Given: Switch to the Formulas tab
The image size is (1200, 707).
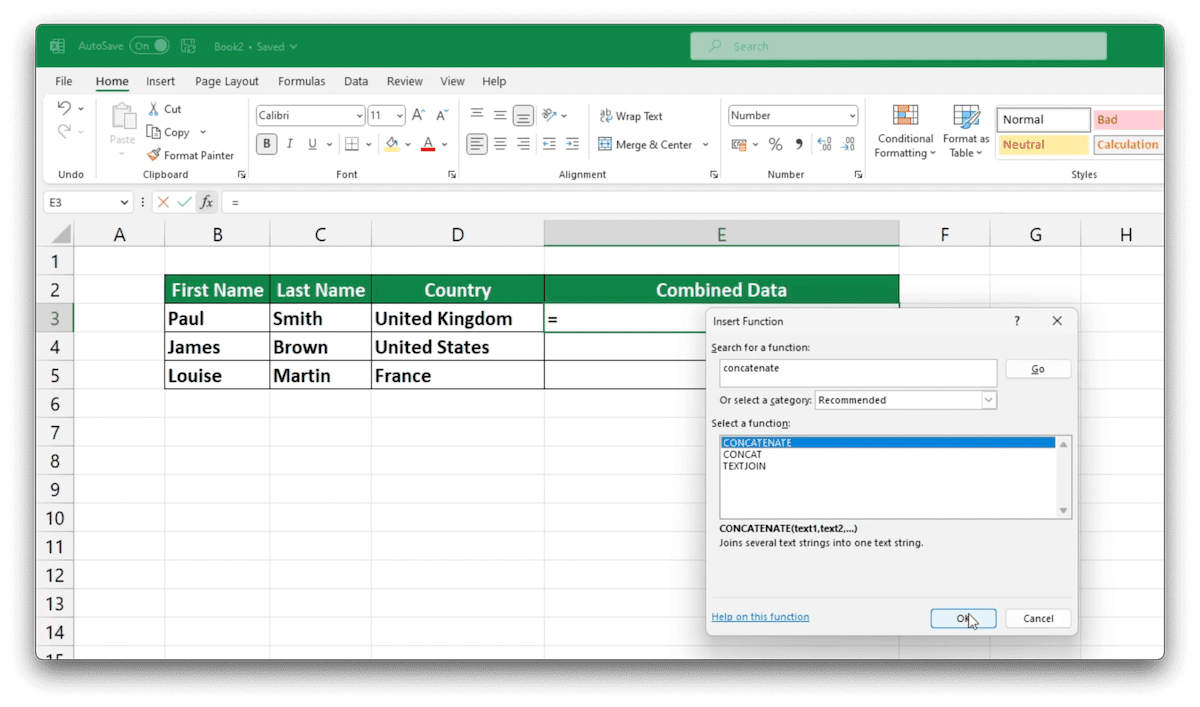Looking at the screenshot, I should click(301, 81).
